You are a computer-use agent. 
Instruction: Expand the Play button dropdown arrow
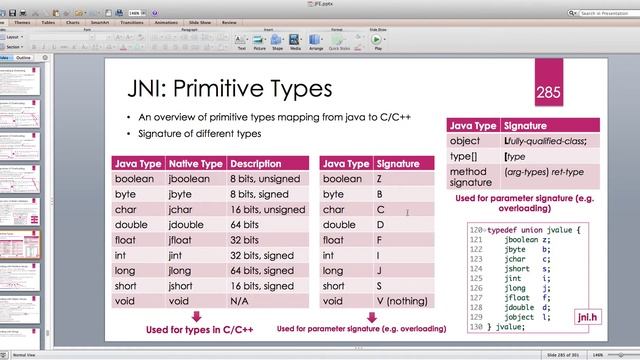384,40
